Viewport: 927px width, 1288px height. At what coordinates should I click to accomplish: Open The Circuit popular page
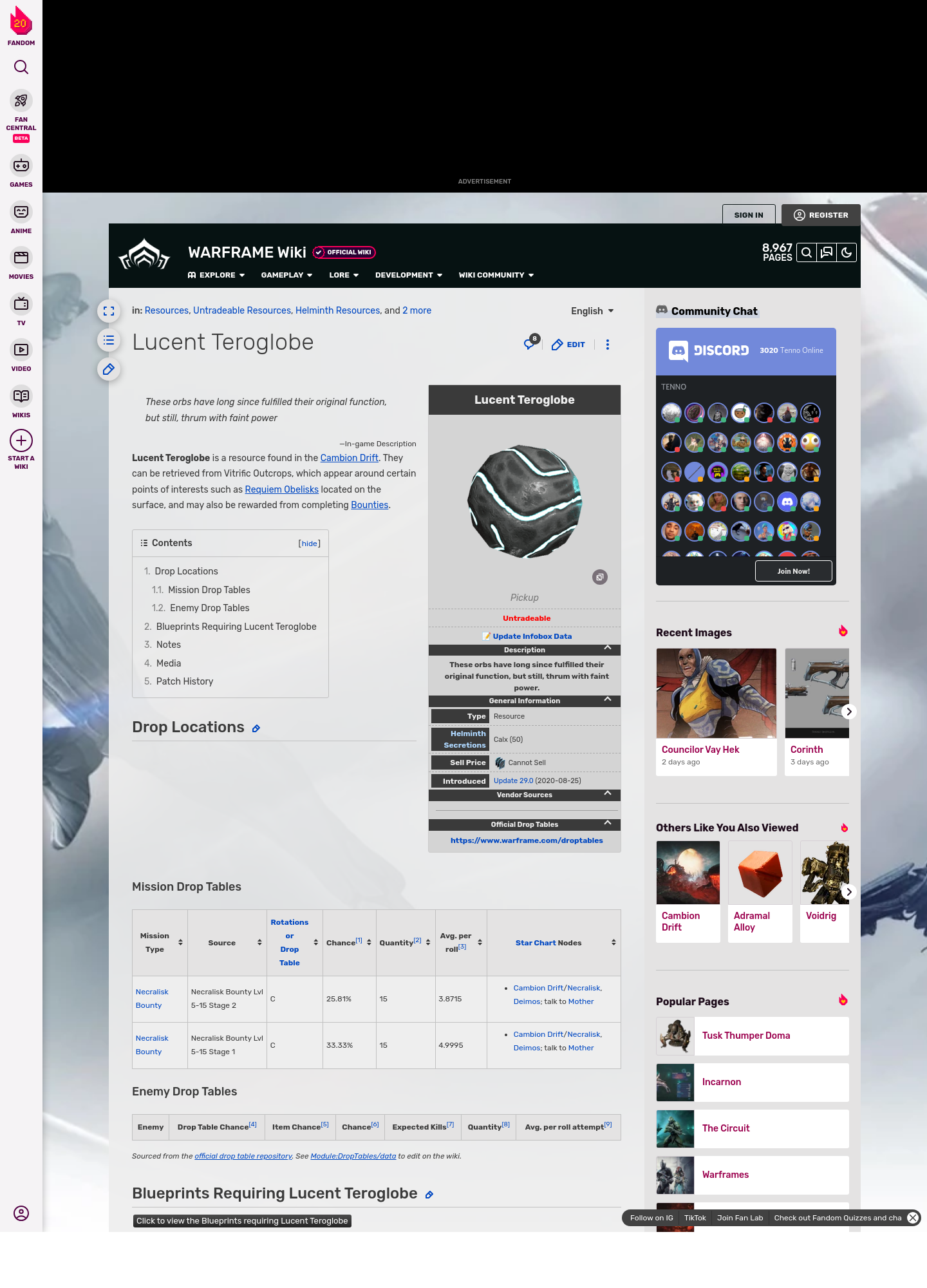click(x=753, y=1128)
